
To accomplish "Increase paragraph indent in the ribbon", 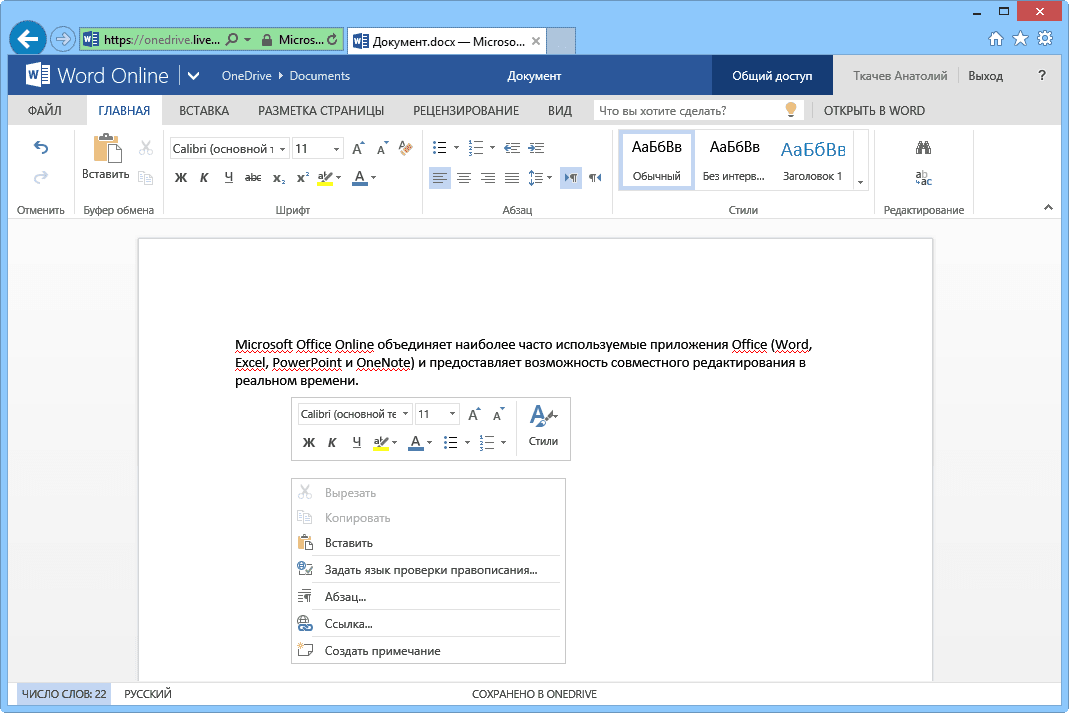I will tap(537, 148).
